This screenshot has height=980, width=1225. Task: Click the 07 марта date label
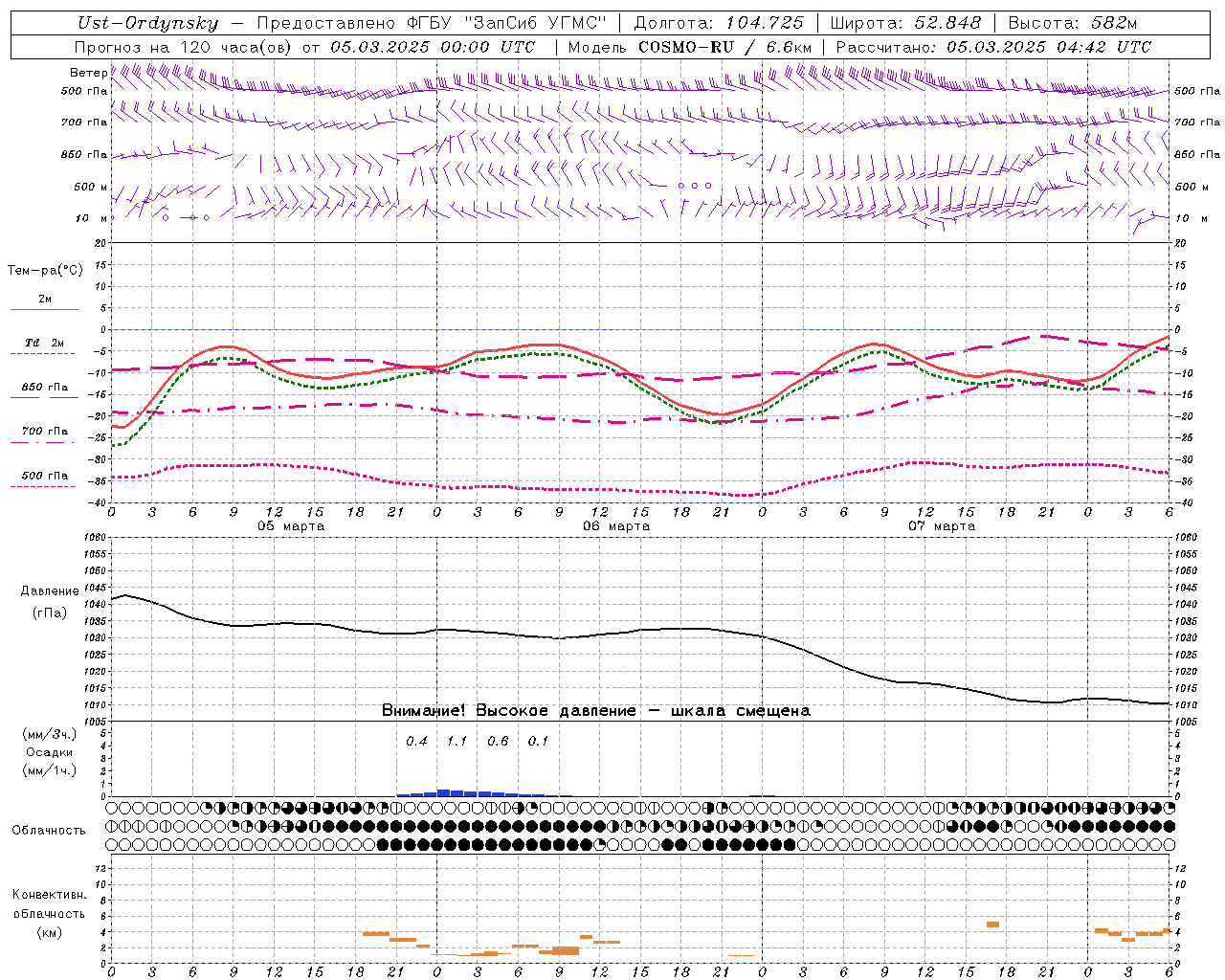pyautogui.click(x=942, y=526)
